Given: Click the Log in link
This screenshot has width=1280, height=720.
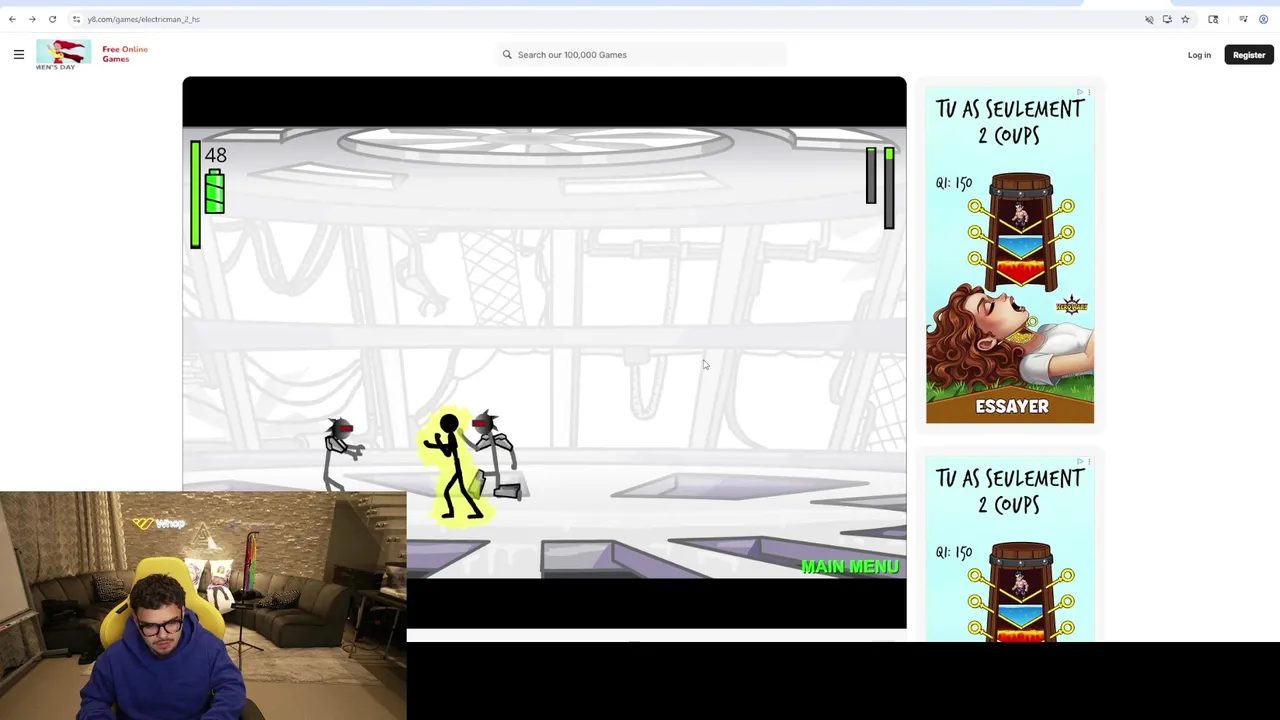Looking at the screenshot, I should [1199, 55].
